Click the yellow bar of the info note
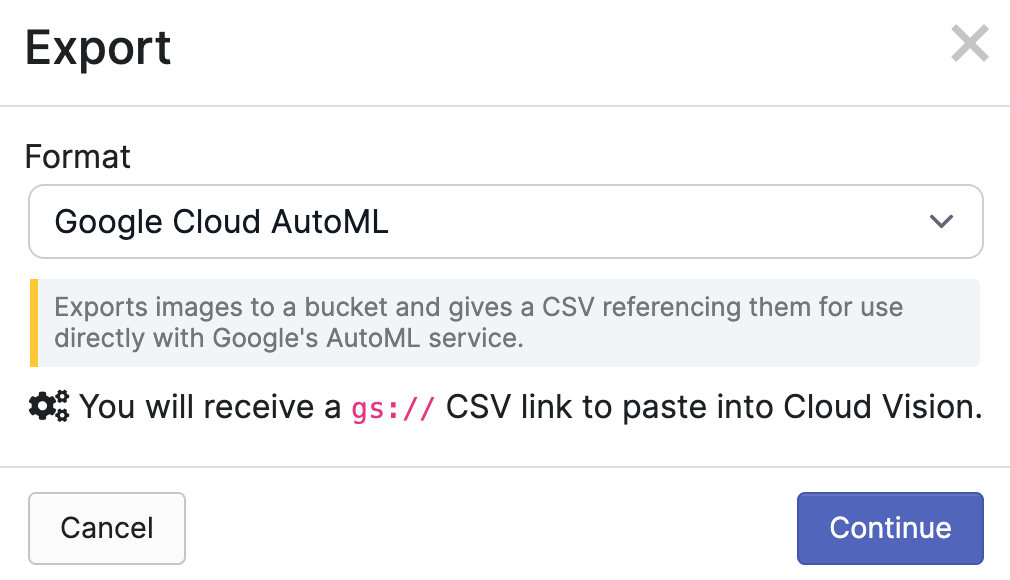This screenshot has width=1010, height=580. point(34,323)
